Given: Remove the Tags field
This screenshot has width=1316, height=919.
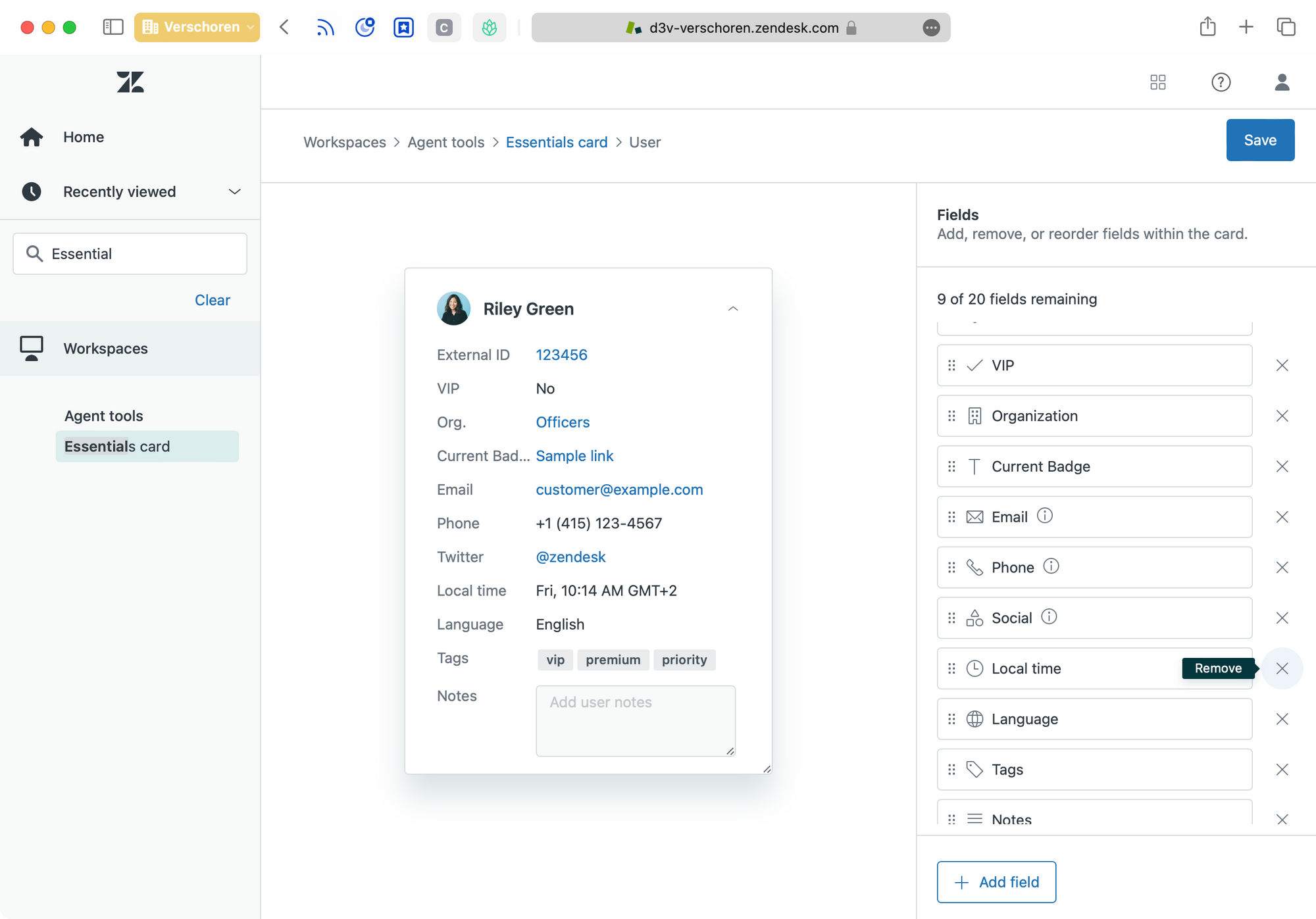Looking at the screenshot, I should click(1282, 769).
